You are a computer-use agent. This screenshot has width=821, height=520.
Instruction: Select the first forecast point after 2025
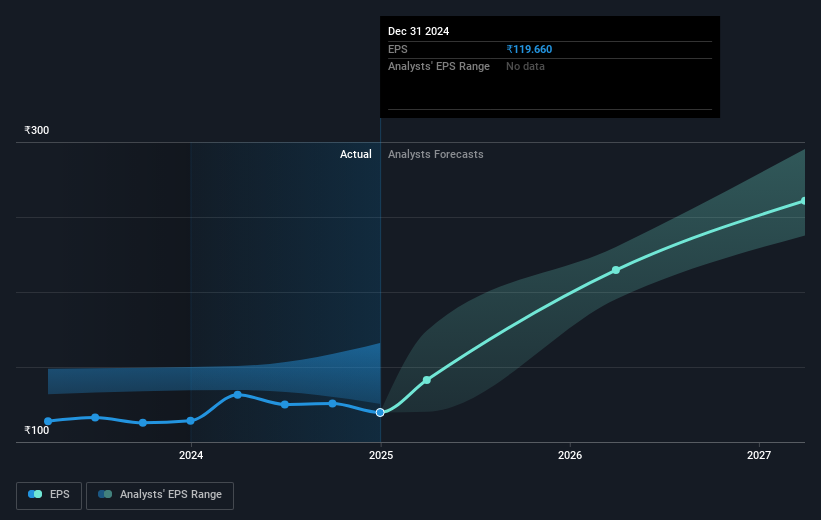click(x=427, y=380)
